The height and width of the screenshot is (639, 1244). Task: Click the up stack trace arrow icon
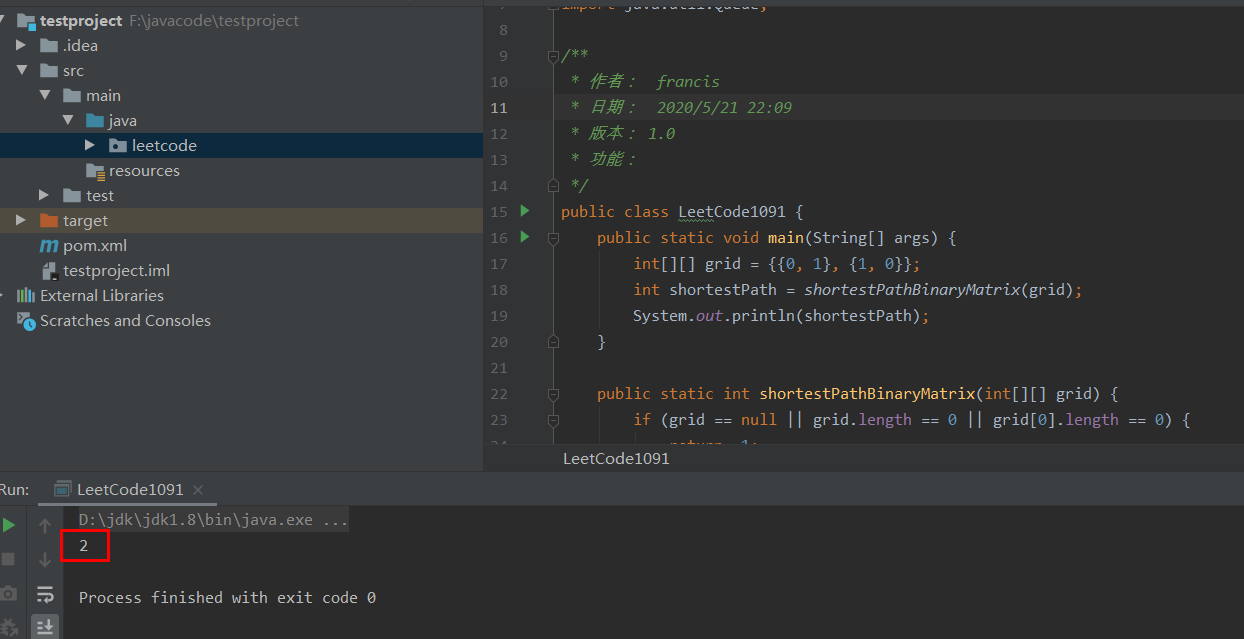coord(45,523)
